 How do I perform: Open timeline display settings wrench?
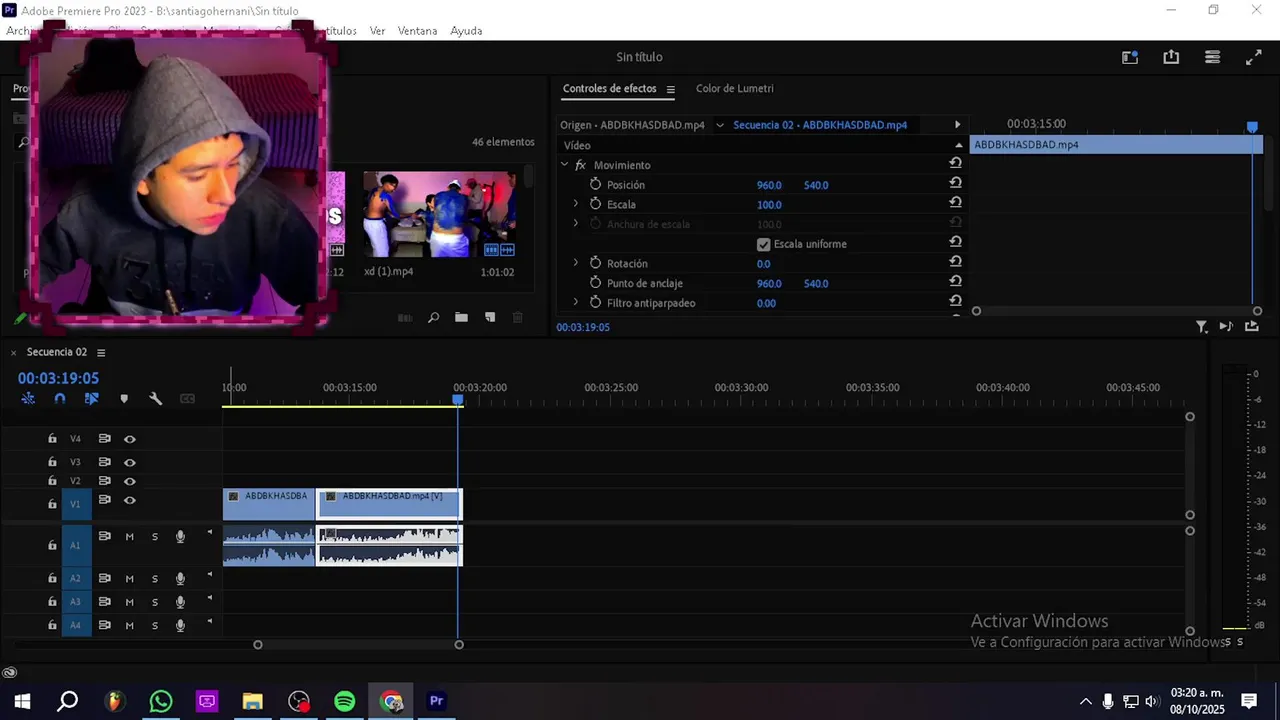pos(156,398)
